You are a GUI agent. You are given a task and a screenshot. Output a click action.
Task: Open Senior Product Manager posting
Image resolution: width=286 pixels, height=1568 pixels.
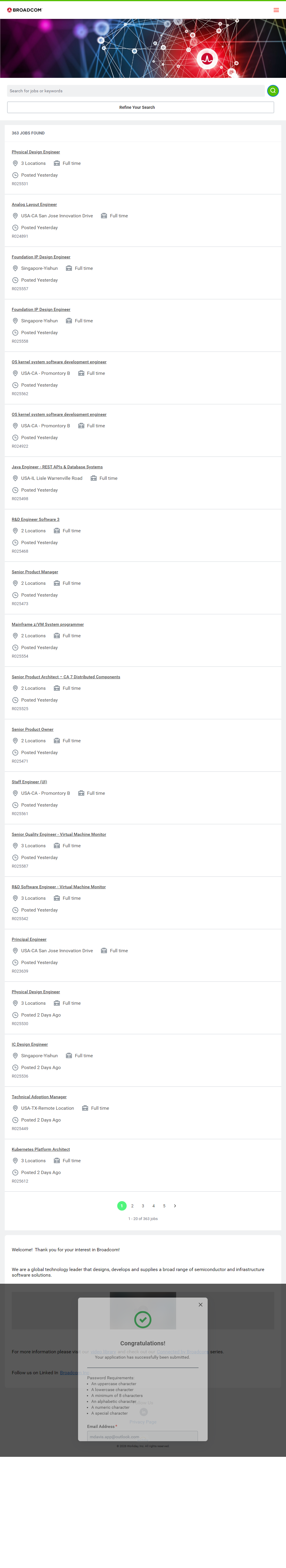tap(35, 572)
